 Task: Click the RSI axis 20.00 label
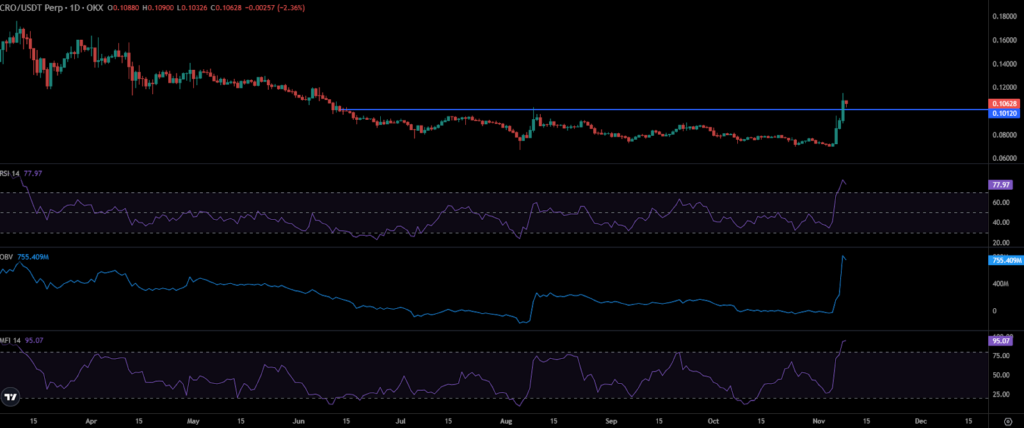pyautogui.click(x=1000, y=242)
